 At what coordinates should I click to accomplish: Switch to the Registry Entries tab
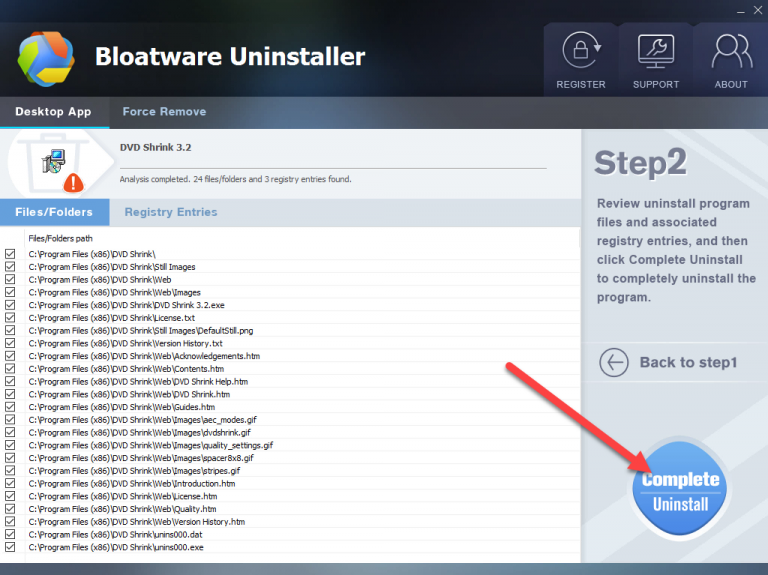click(x=170, y=212)
